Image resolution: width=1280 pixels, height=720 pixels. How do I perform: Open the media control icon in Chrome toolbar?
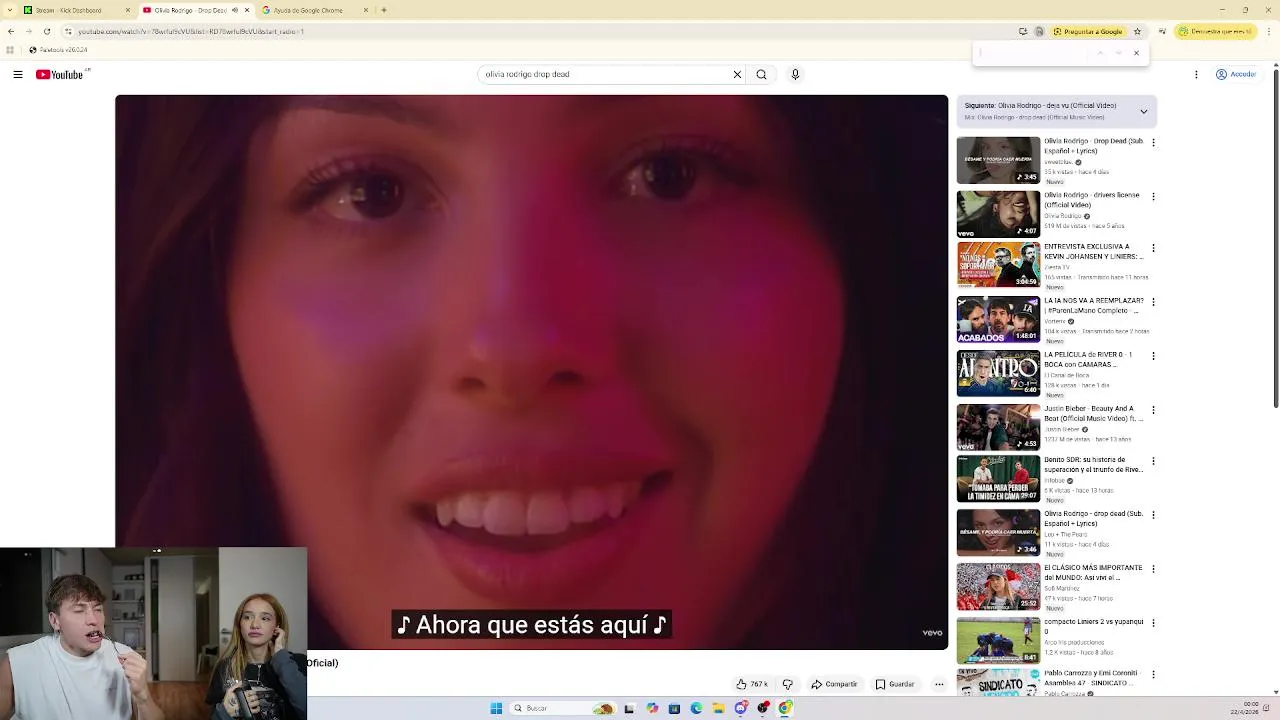[x=1160, y=31]
